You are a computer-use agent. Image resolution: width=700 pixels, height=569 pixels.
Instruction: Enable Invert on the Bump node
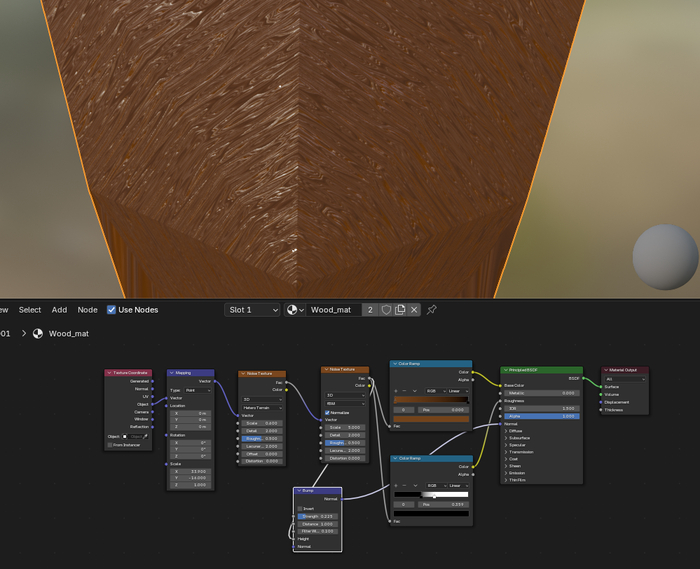(299, 508)
